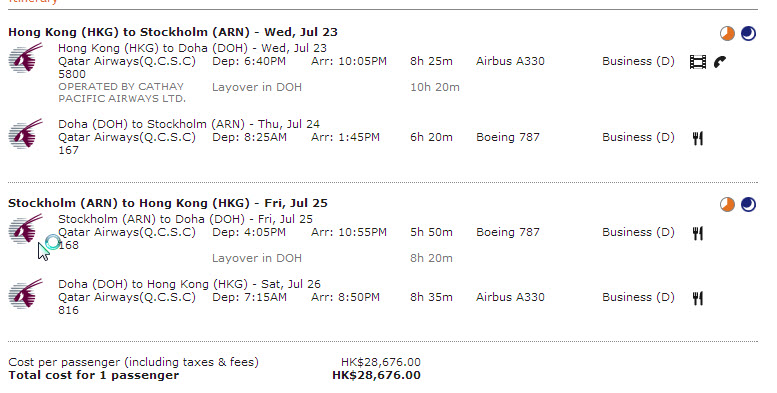Click the Qatar Airways logo for flight 5800
Image resolution: width=777 pixels, height=393 pixels.
26,58
